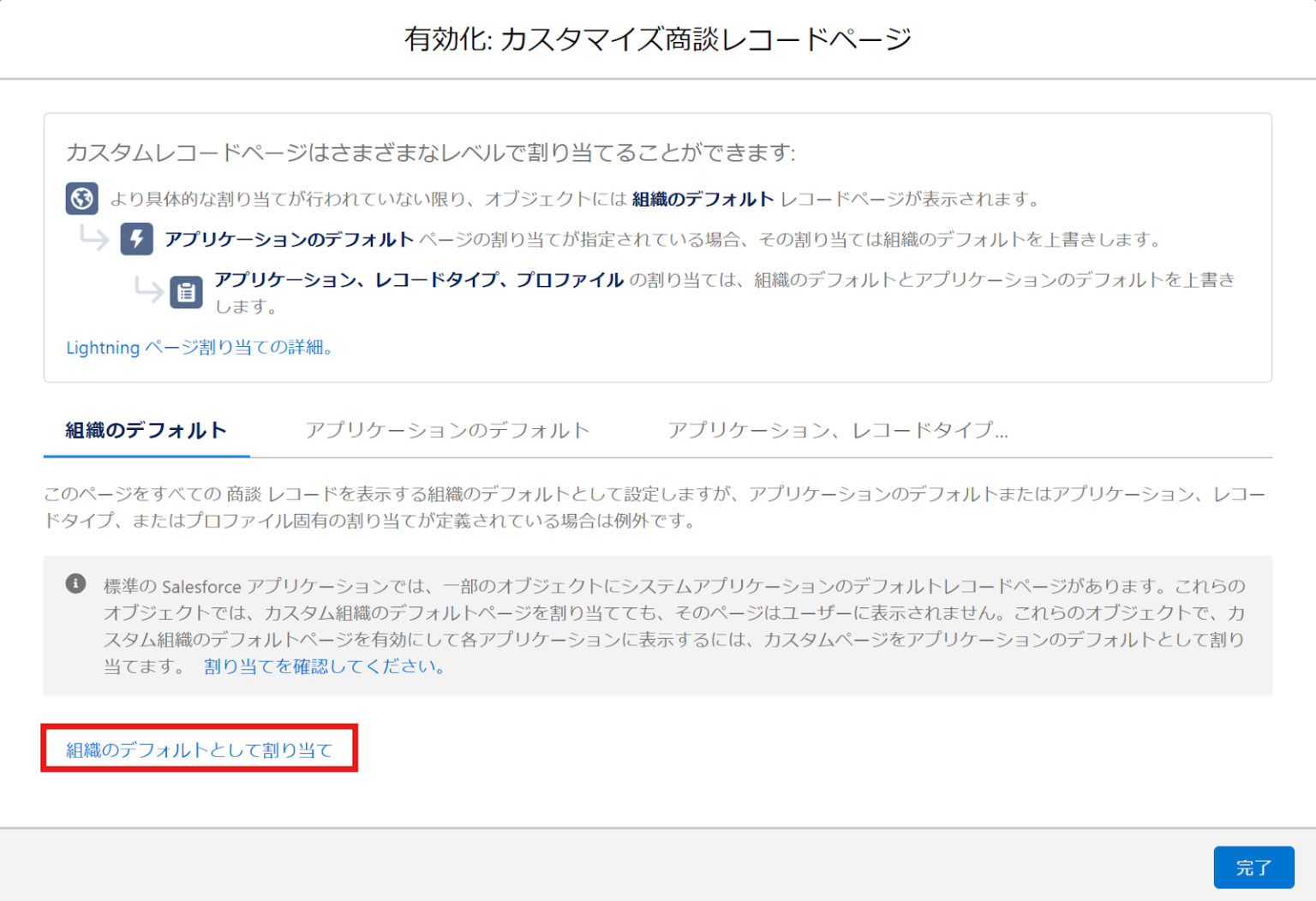The width and height of the screenshot is (1316, 901).
Task: Click the bold アプリケーション、レコードタイプ、プロファイル text
Action: pos(417,278)
